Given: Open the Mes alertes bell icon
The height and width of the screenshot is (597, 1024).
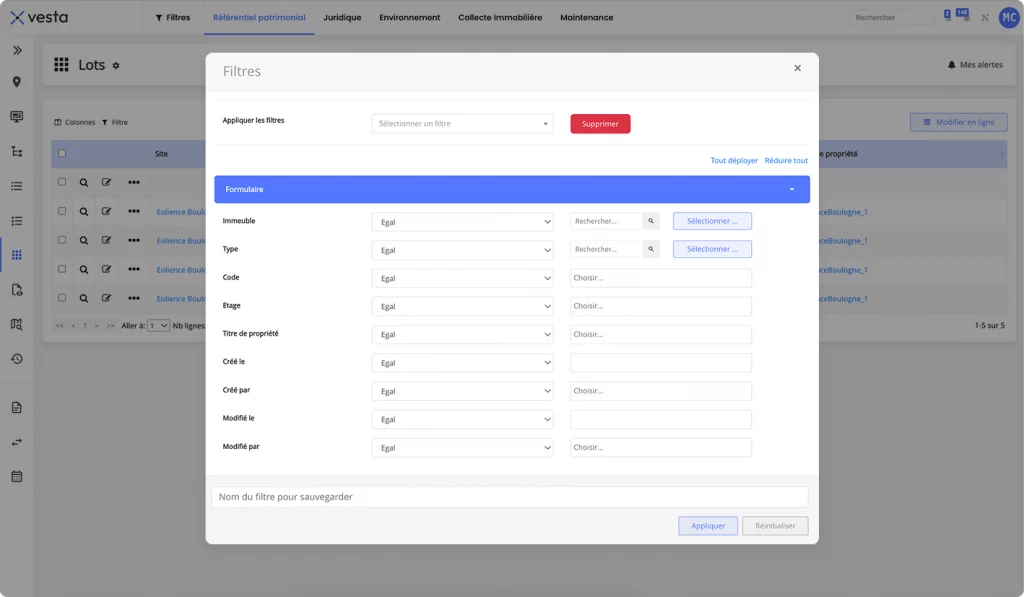Looking at the screenshot, I should click(x=952, y=65).
